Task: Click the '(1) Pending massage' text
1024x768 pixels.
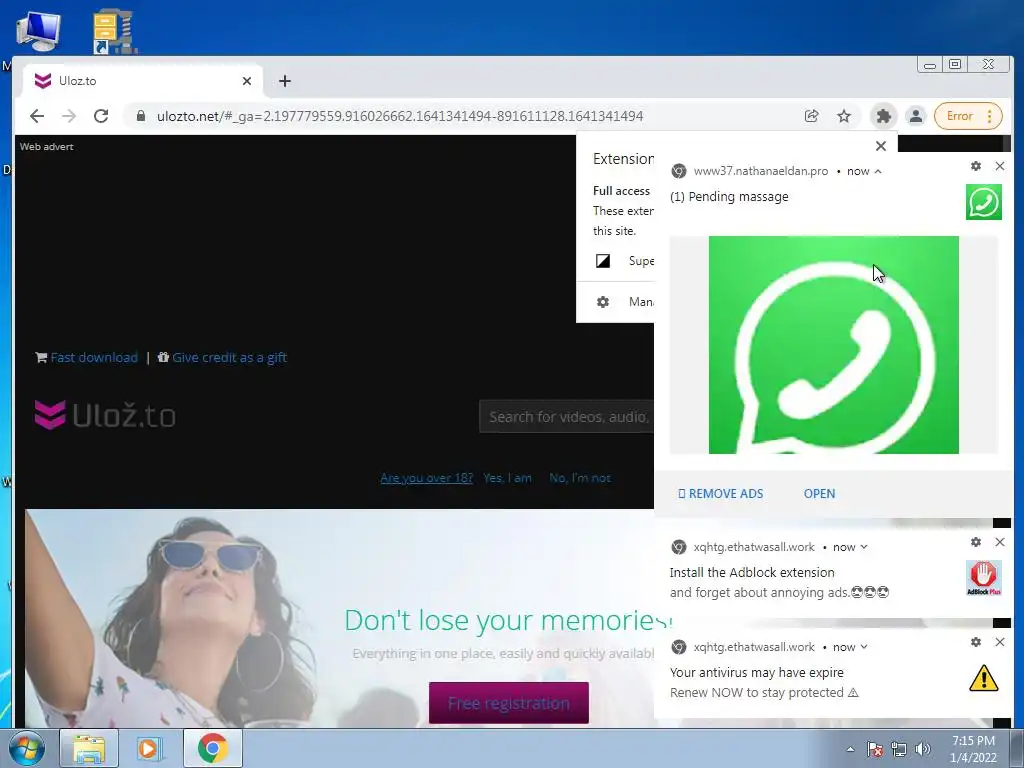Action: click(x=729, y=197)
